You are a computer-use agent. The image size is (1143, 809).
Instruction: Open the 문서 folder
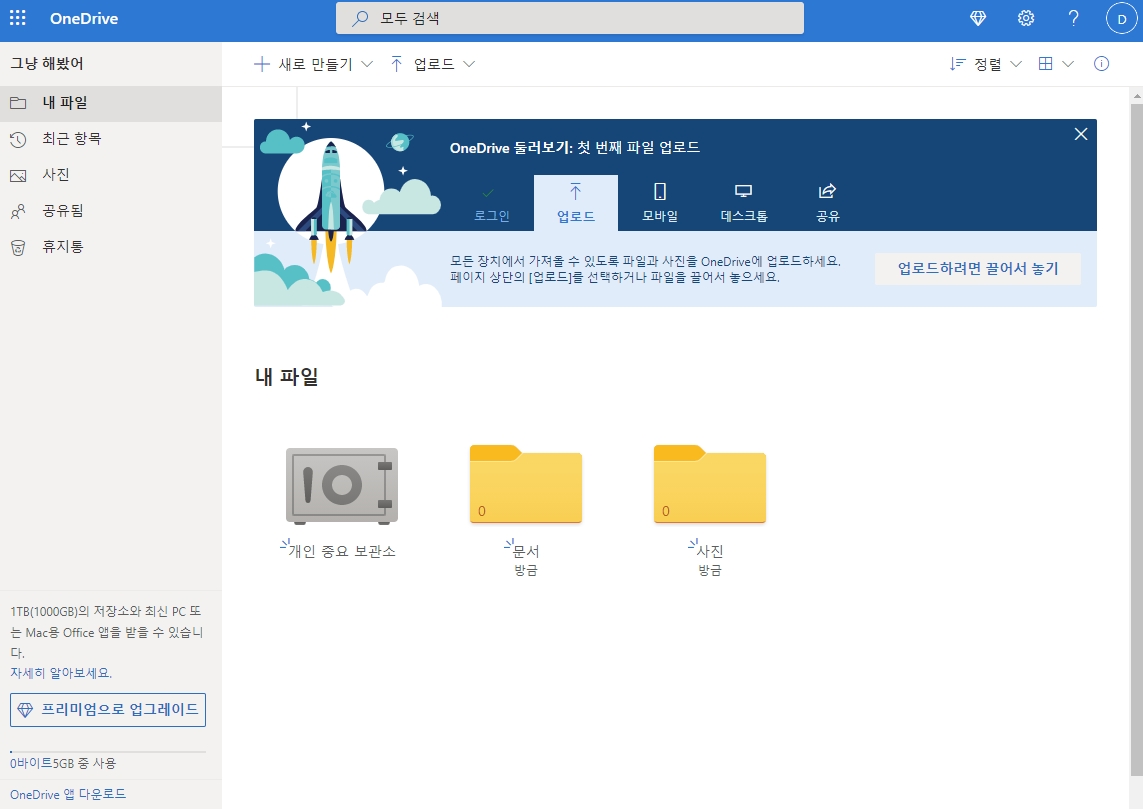pos(526,485)
